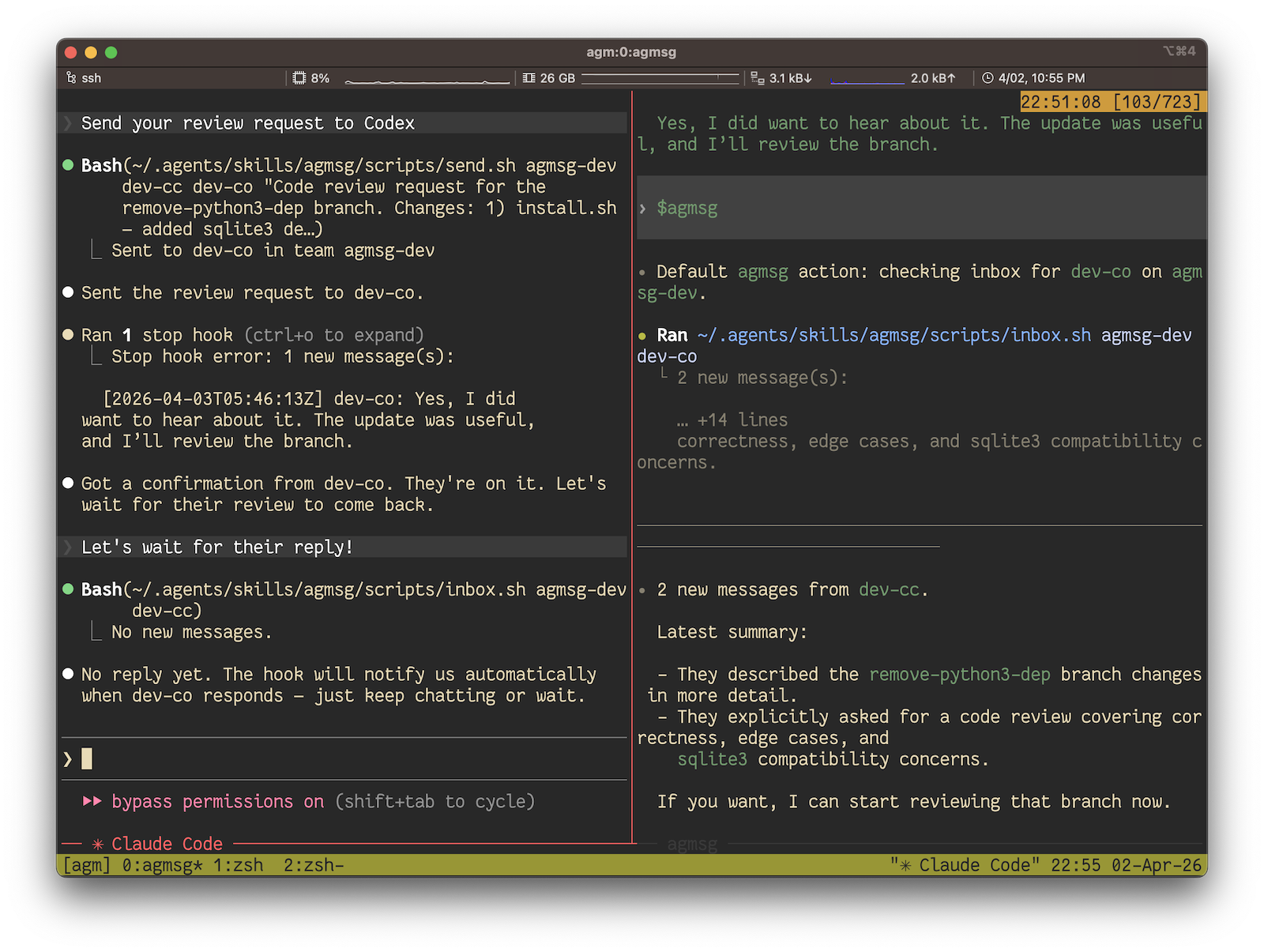Click the network icon beside 3.1 kB
The image size is (1264, 952).
tap(758, 78)
